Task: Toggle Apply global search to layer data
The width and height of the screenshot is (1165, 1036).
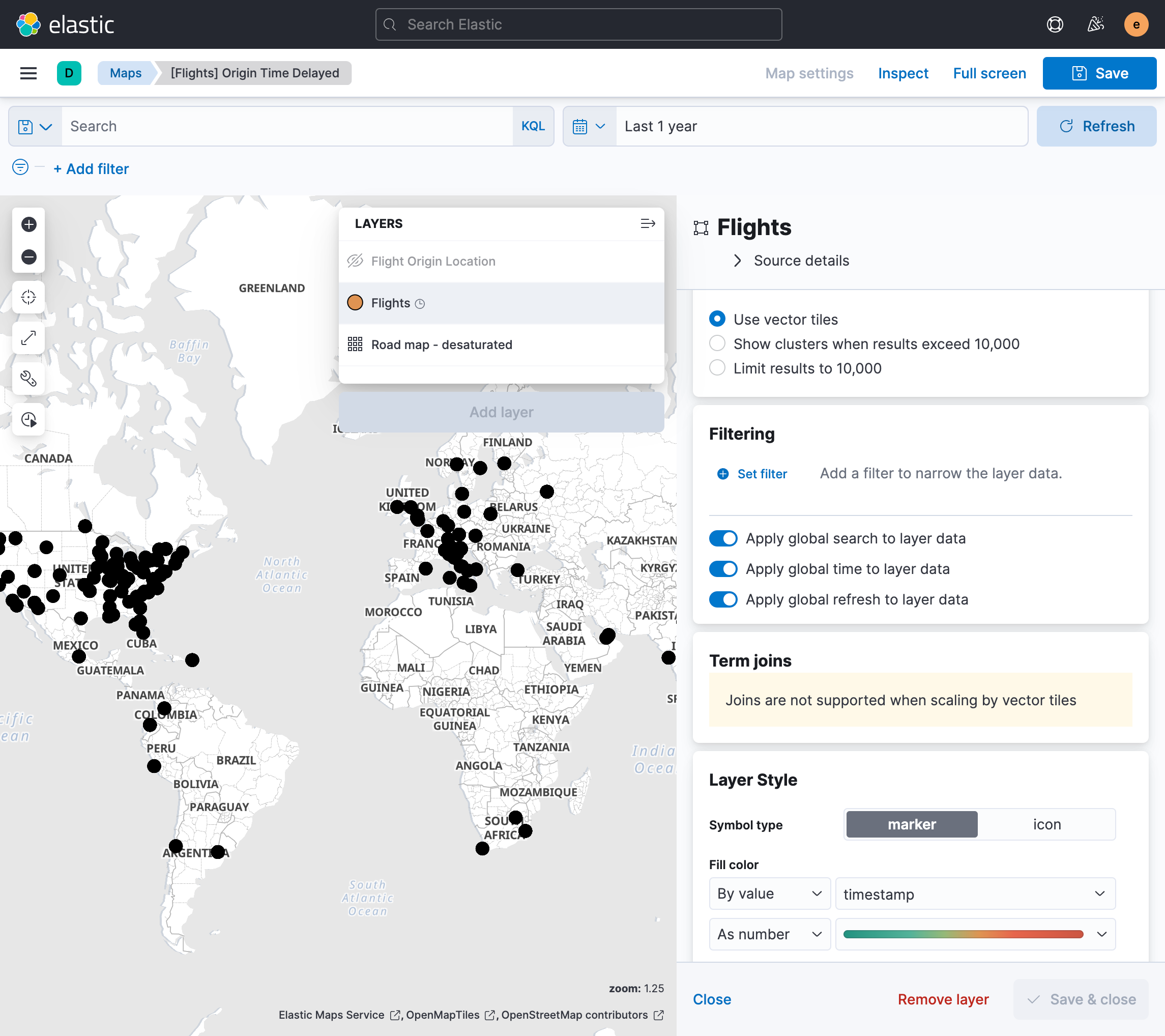Action: point(723,538)
